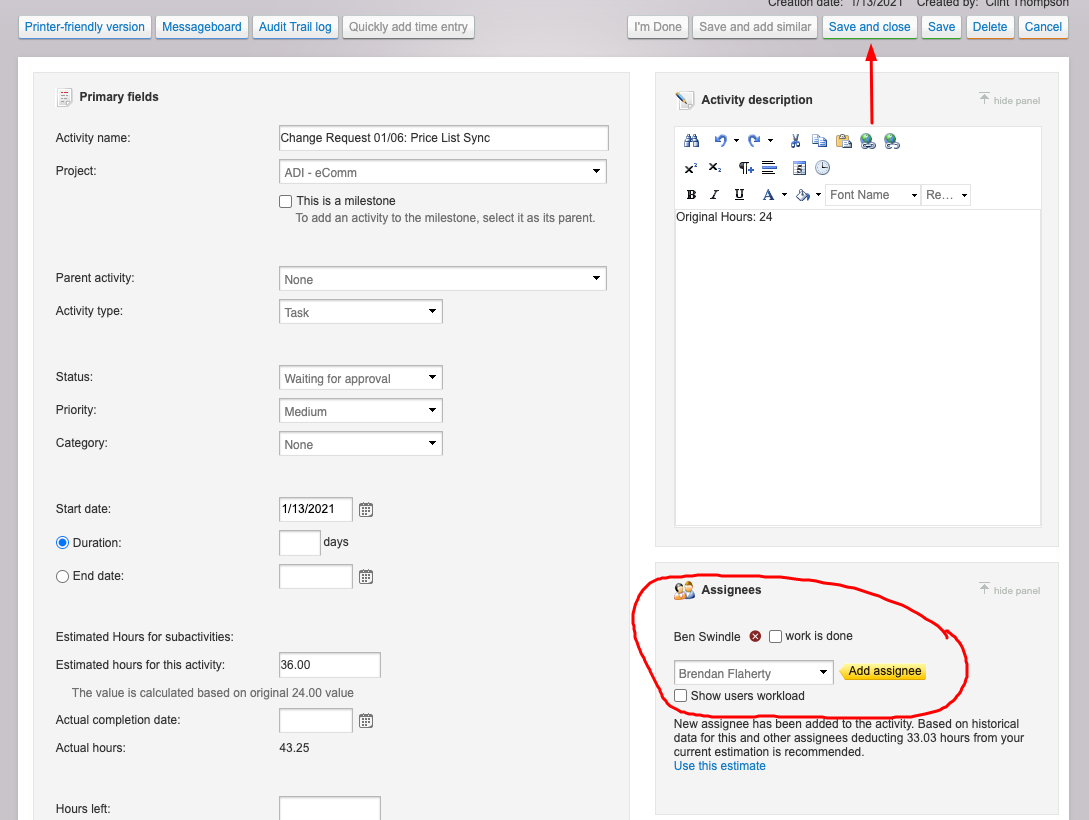
Task: Click the Estimated hours field showing 36.00
Action: (x=330, y=664)
